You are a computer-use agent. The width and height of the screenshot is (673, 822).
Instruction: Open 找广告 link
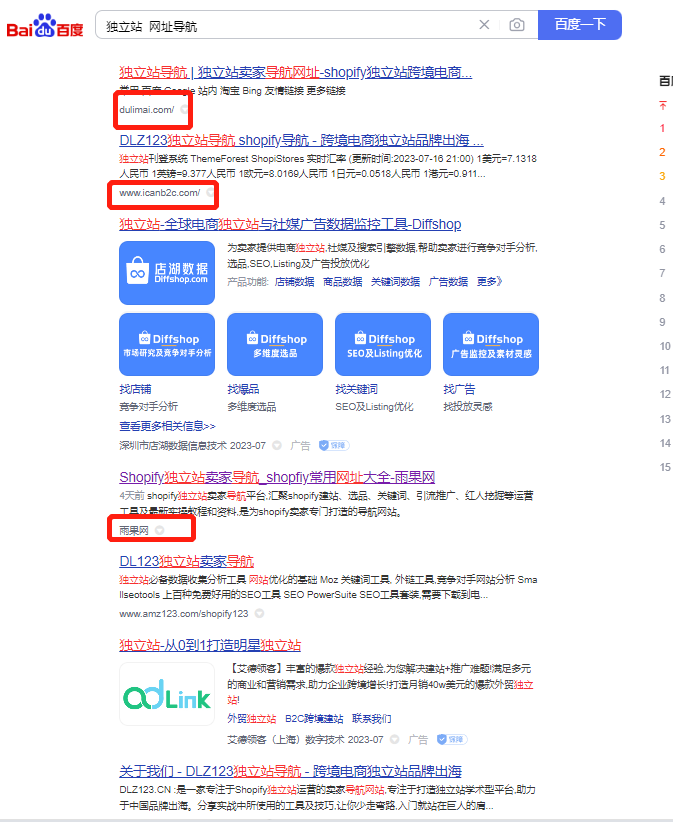(459, 389)
